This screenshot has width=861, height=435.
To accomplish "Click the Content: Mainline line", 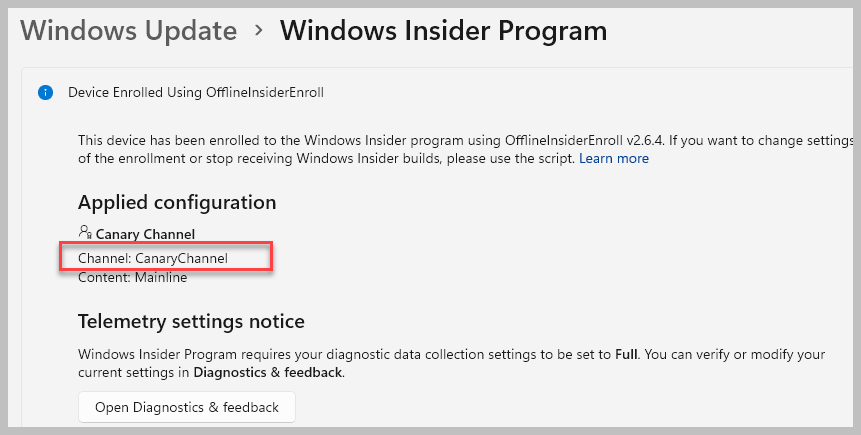I will (132, 277).
